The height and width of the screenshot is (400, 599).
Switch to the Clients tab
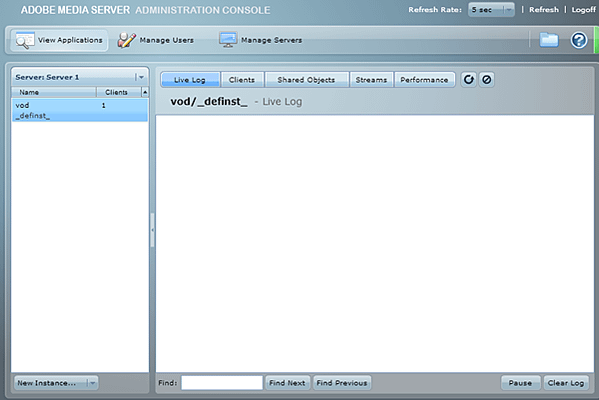(242, 79)
